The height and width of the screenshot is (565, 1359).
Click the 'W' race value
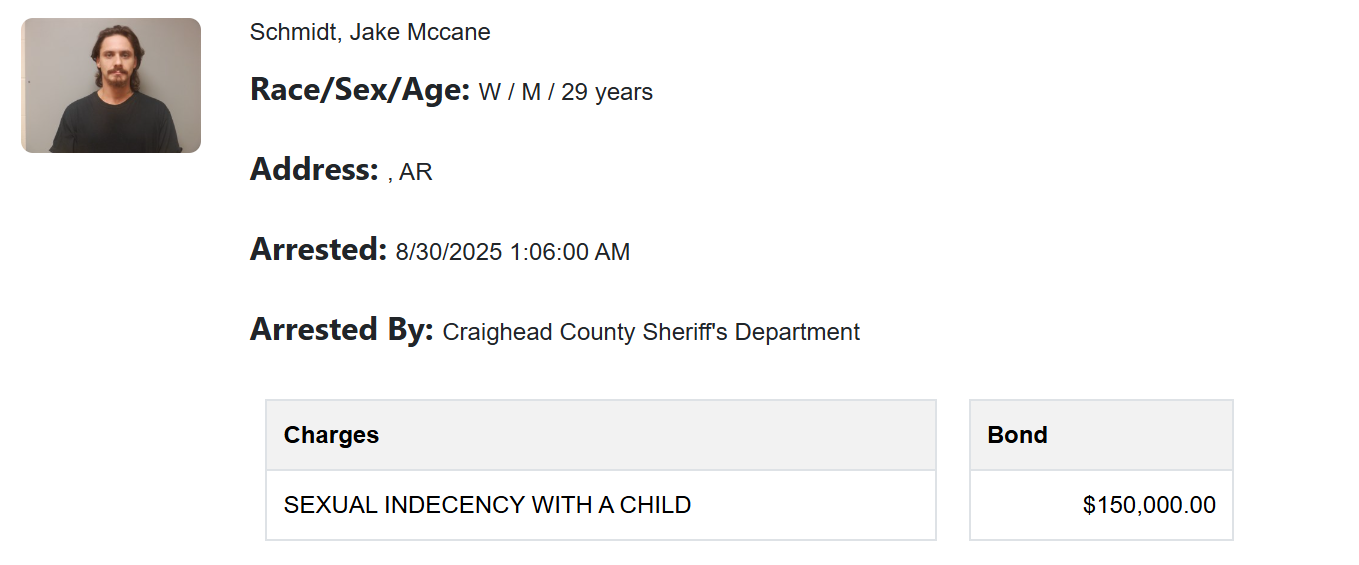coord(490,92)
